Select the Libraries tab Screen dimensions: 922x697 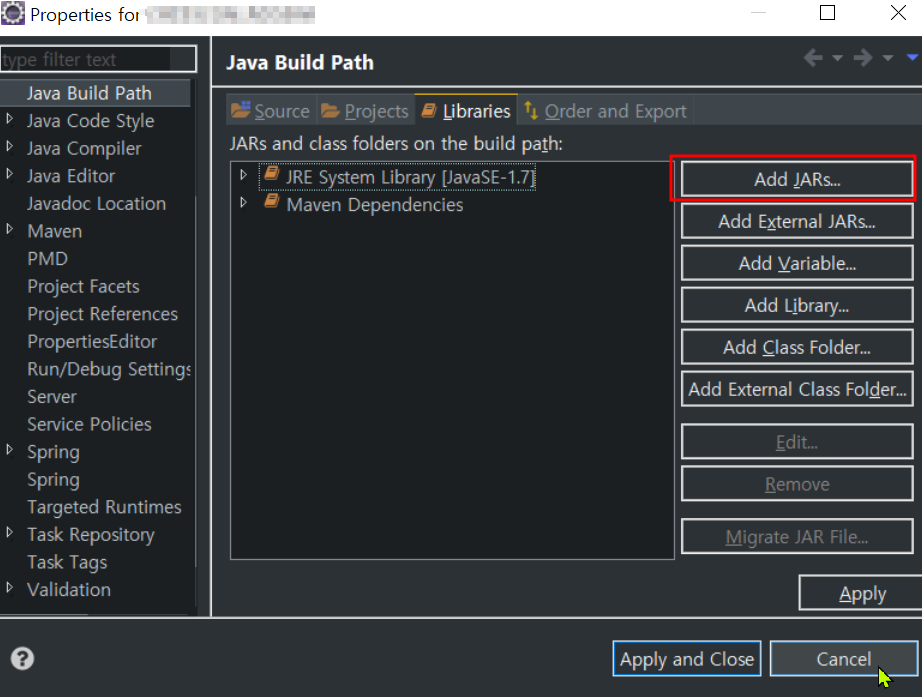tap(466, 110)
